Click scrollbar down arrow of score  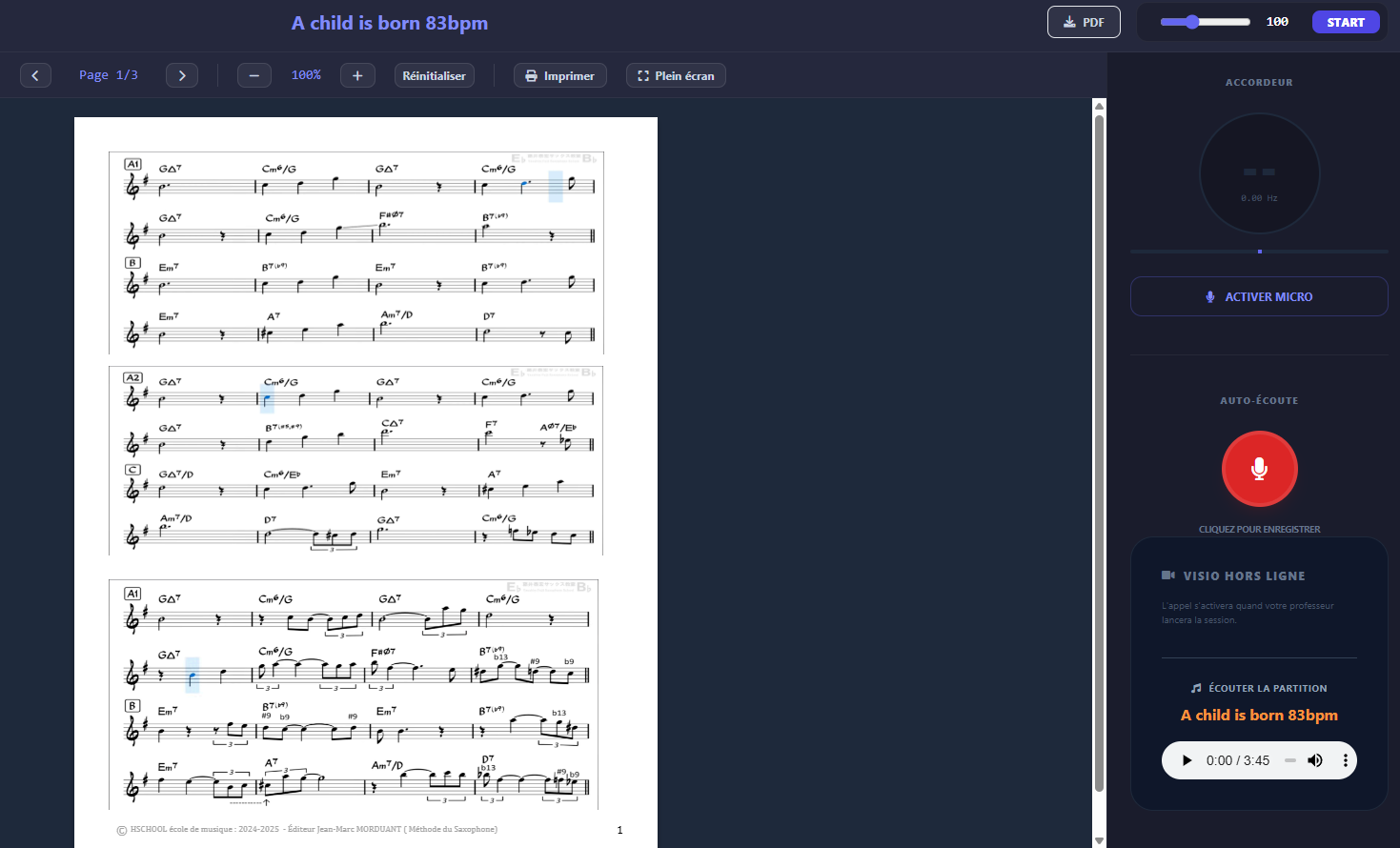1099,840
